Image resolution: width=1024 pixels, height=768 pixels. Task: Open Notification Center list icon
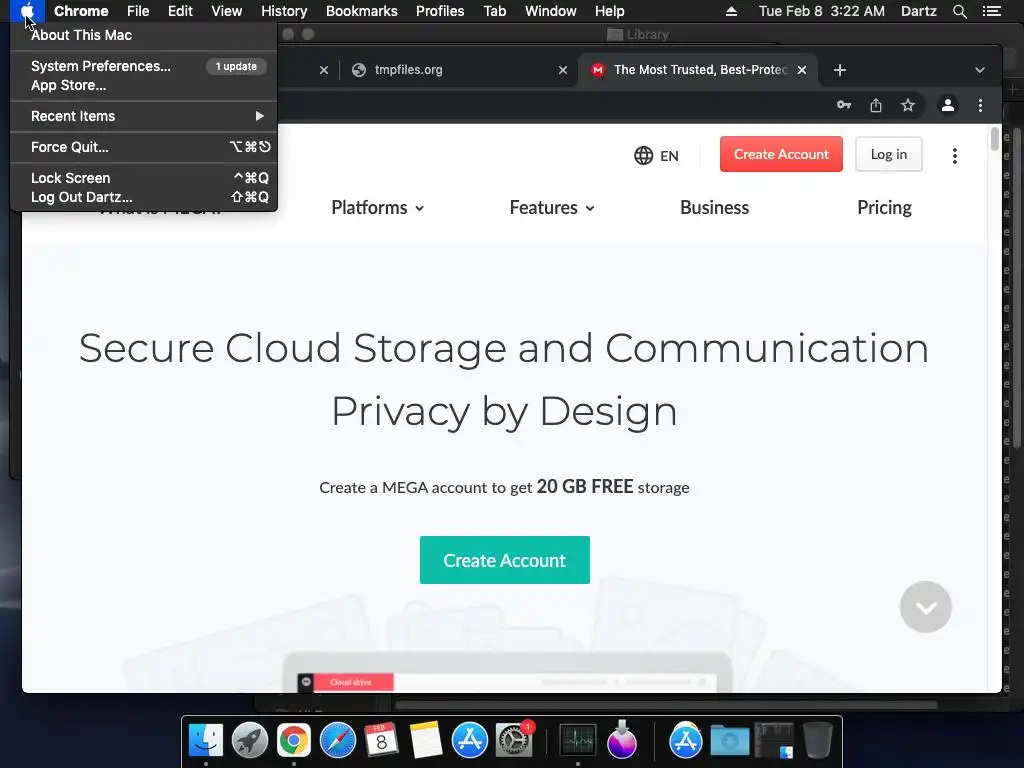[991, 11]
